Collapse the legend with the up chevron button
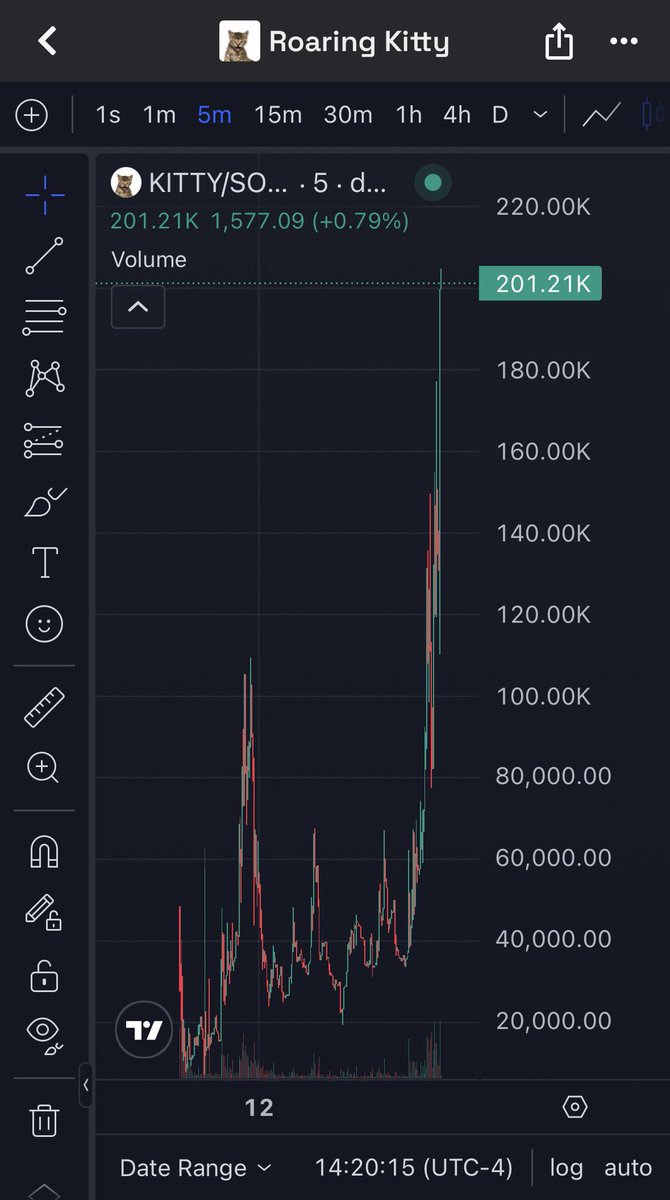This screenshot has height=1200, width=670. [x=138, y=307]
